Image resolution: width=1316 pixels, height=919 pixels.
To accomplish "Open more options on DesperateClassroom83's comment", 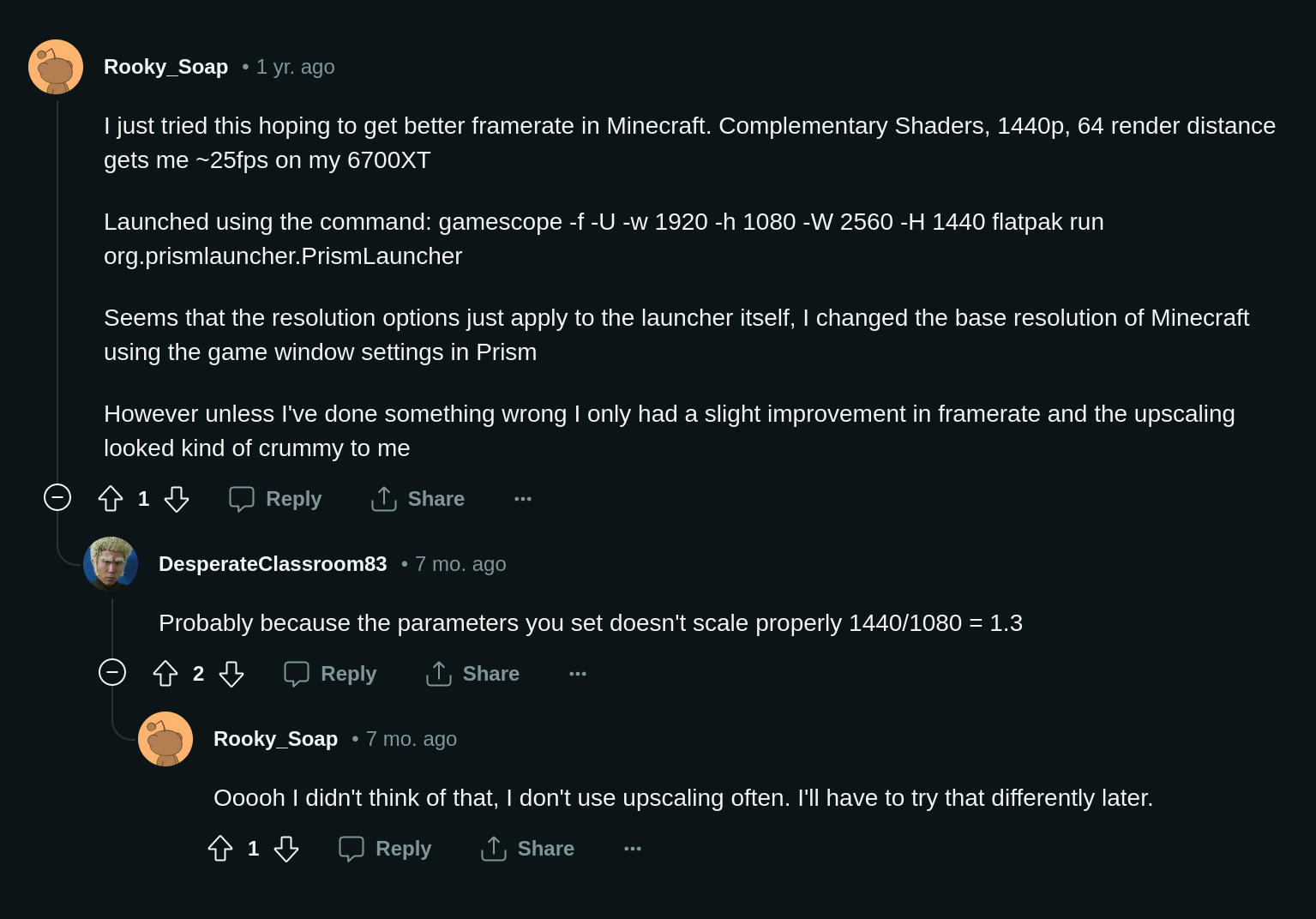I will pos(578,674).
